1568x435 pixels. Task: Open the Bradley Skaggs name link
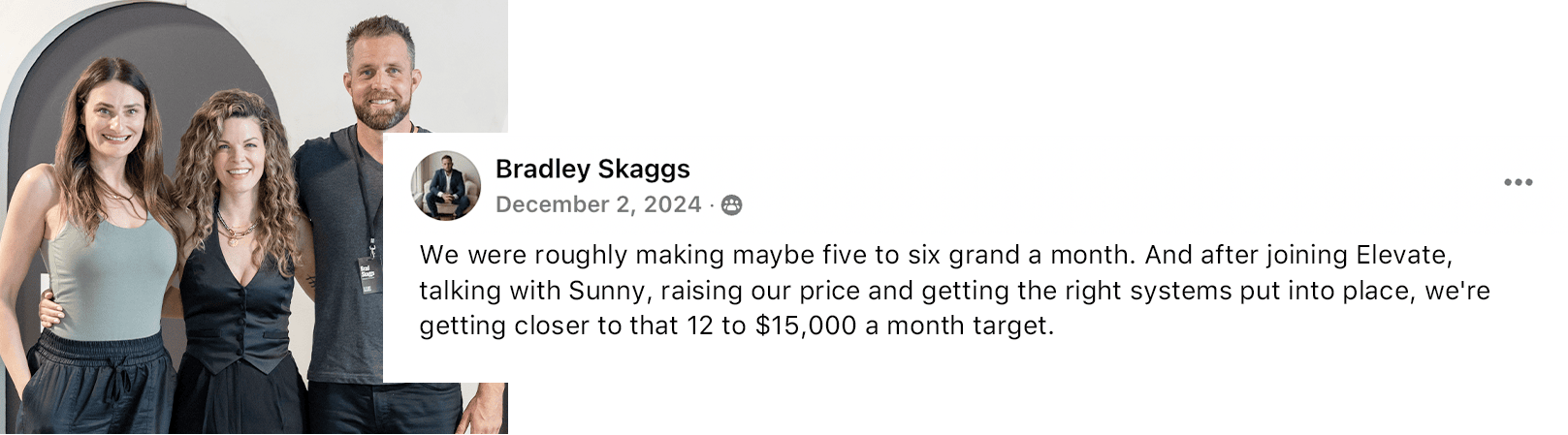click(592, 169)
